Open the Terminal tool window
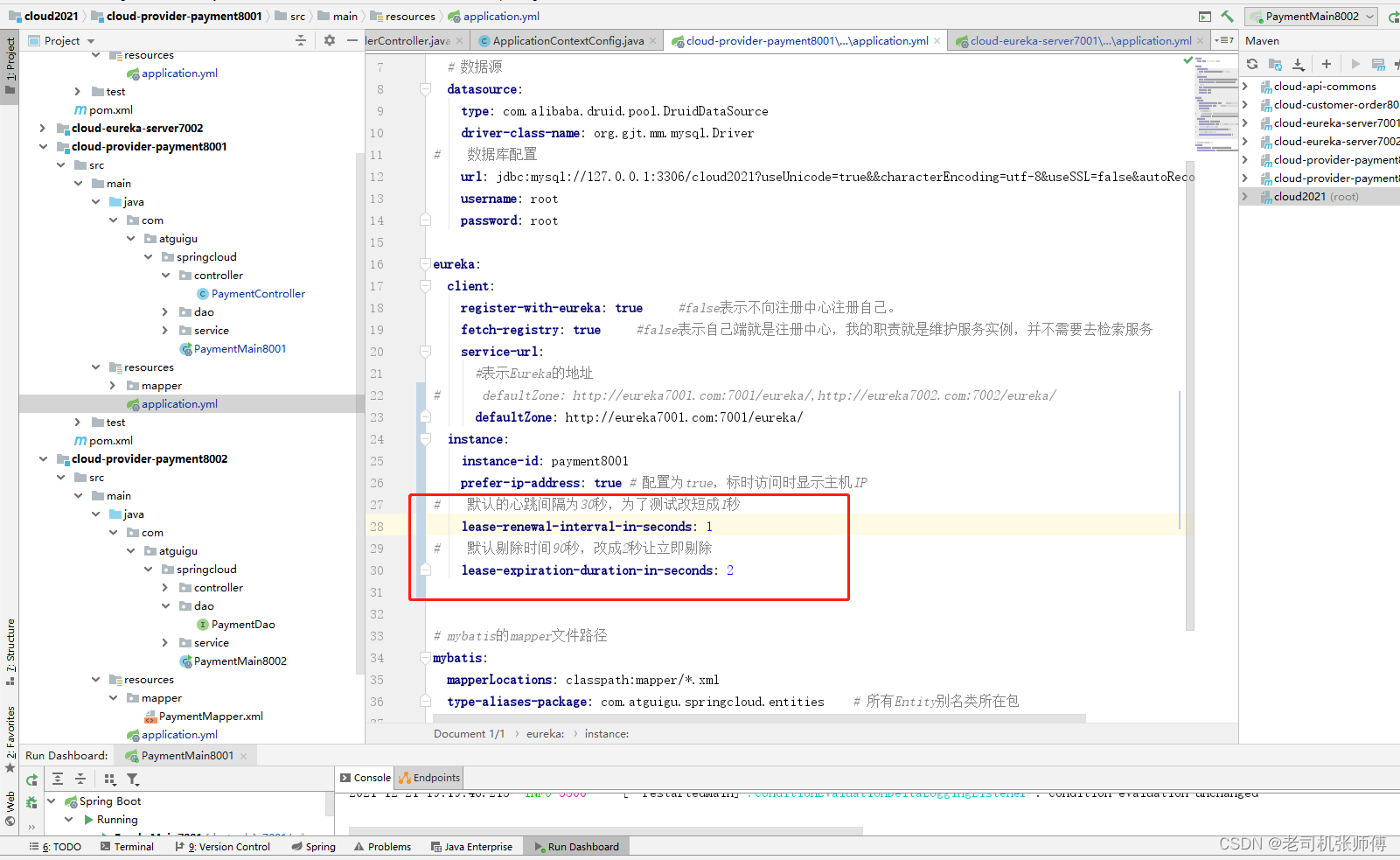This screenshot has width=1400, height=860. 127,847
